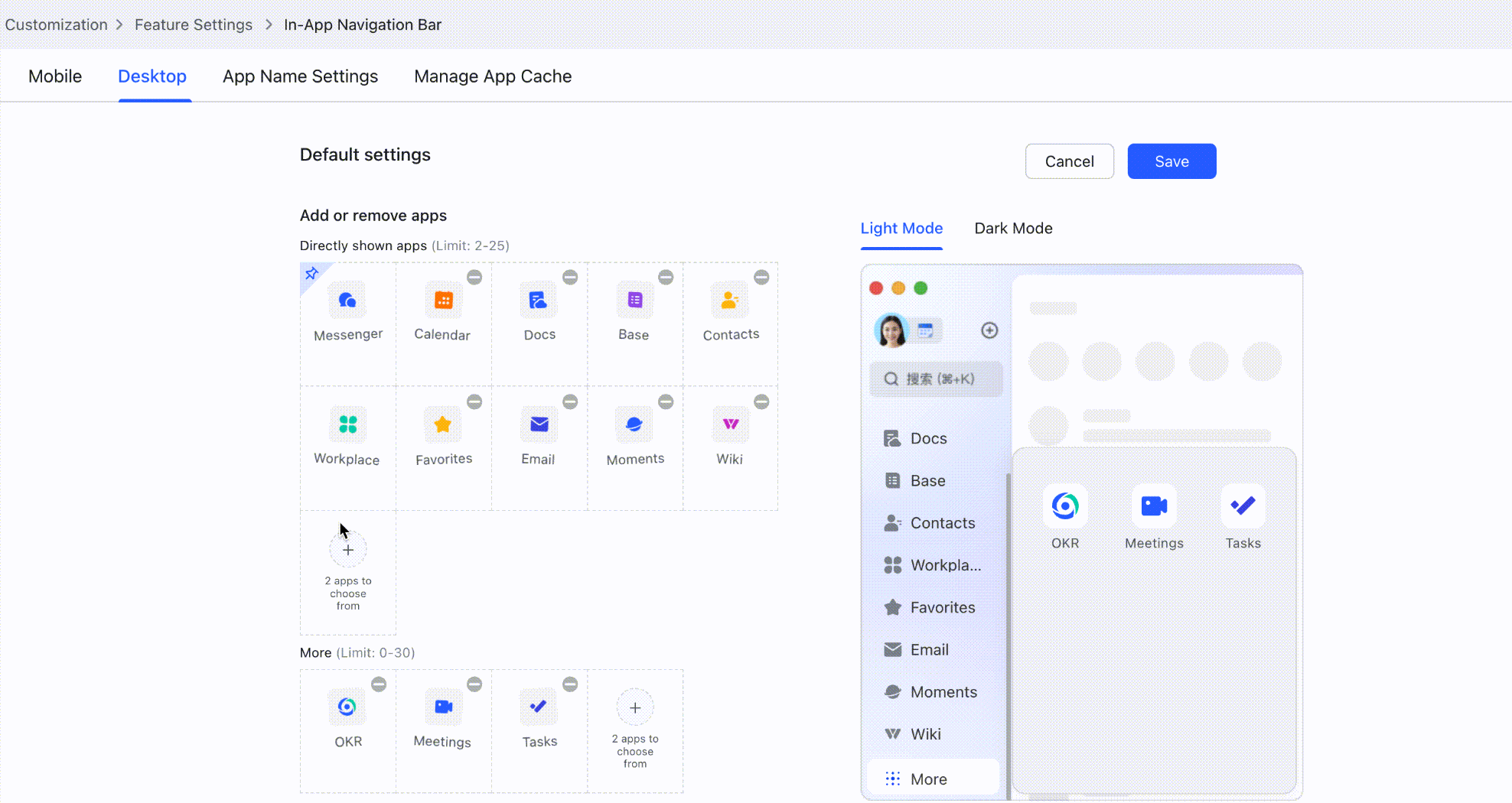Remove Tasks from the More section

click(570, 684)
